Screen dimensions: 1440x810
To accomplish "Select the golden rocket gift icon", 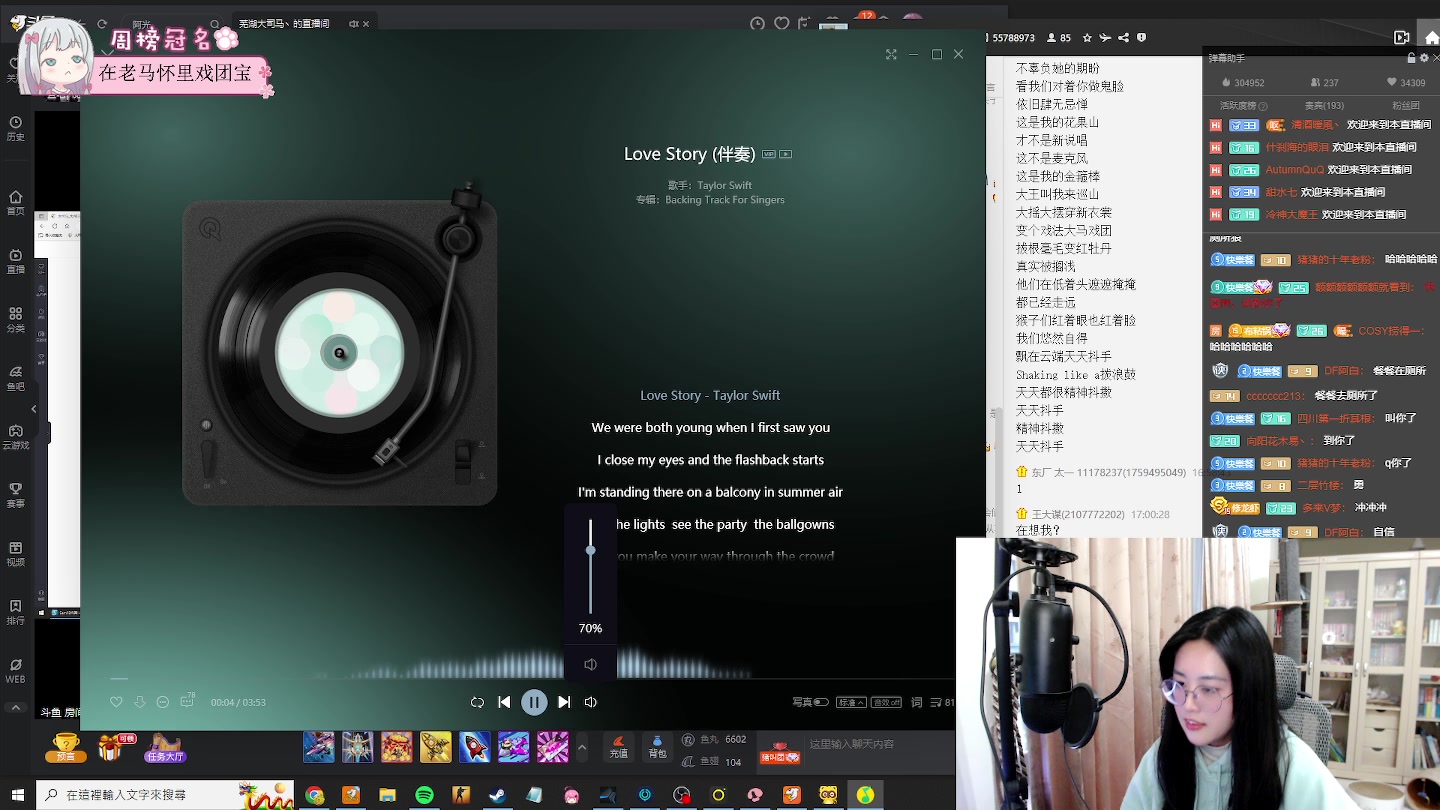I will click(x=436, y=747).
